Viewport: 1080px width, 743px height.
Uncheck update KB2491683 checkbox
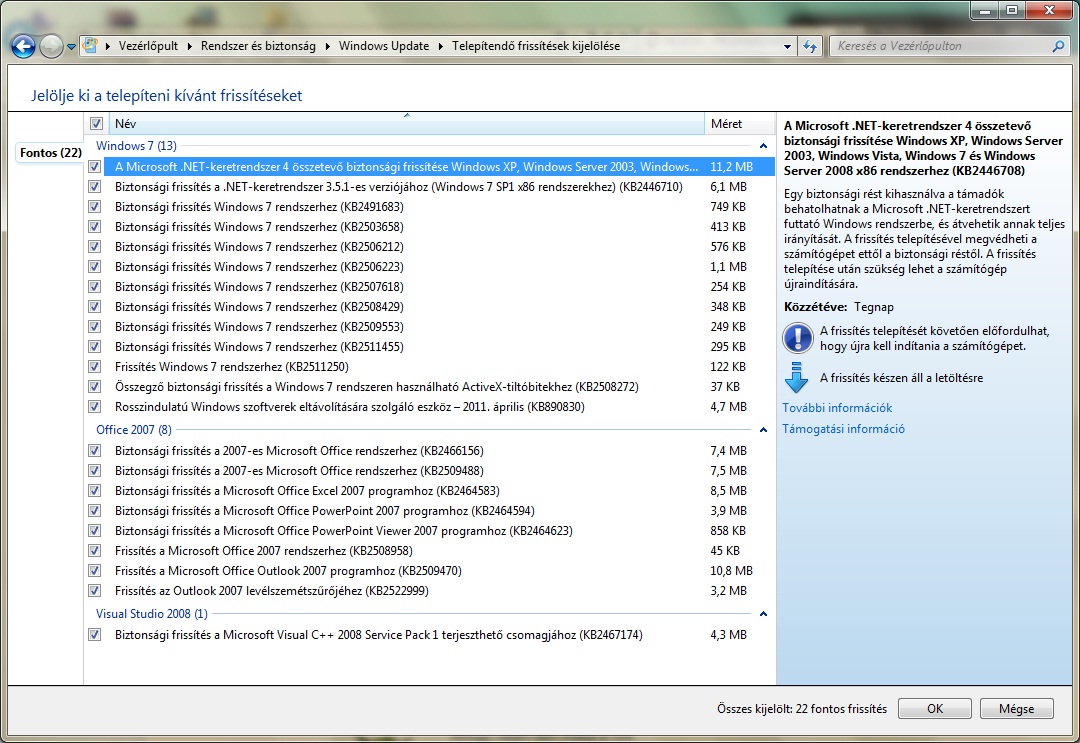pyautogui.click(x=95, y=207)
